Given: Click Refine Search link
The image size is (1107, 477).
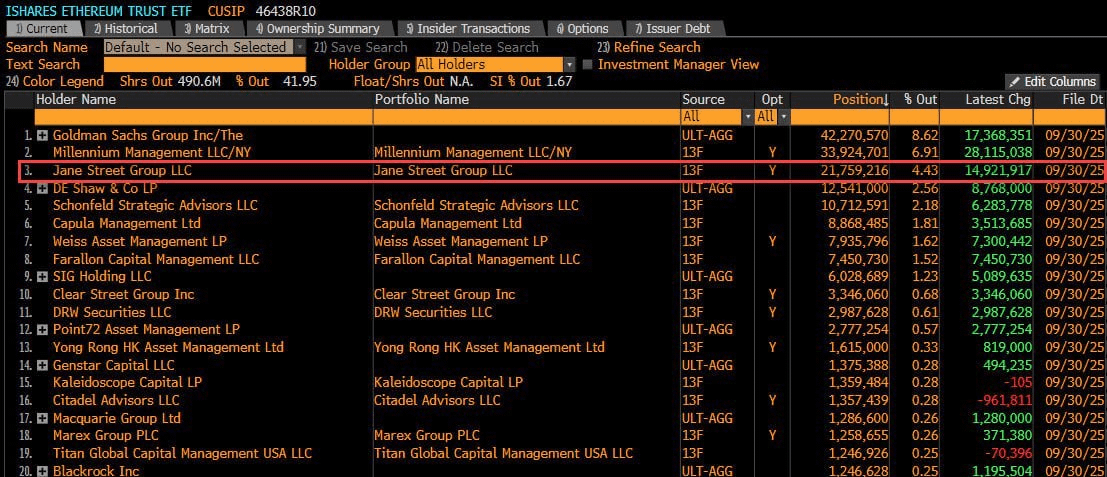Looking at the screenshot, I should coord(648,47).
